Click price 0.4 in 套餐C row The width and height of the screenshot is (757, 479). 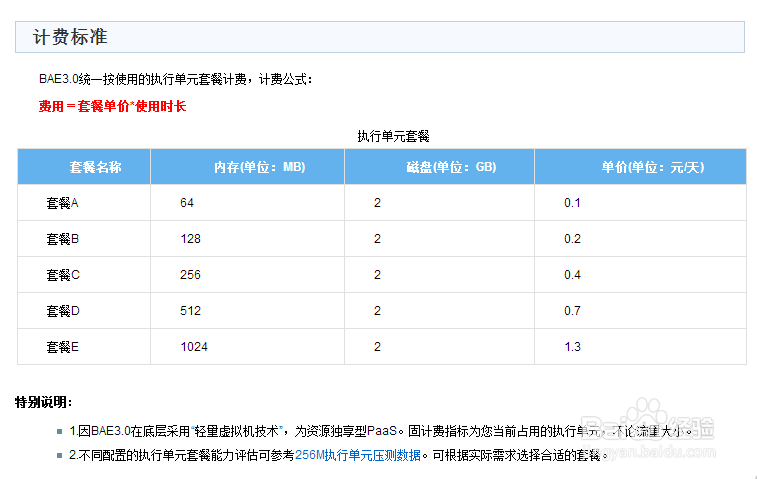(x=572, y=275)
